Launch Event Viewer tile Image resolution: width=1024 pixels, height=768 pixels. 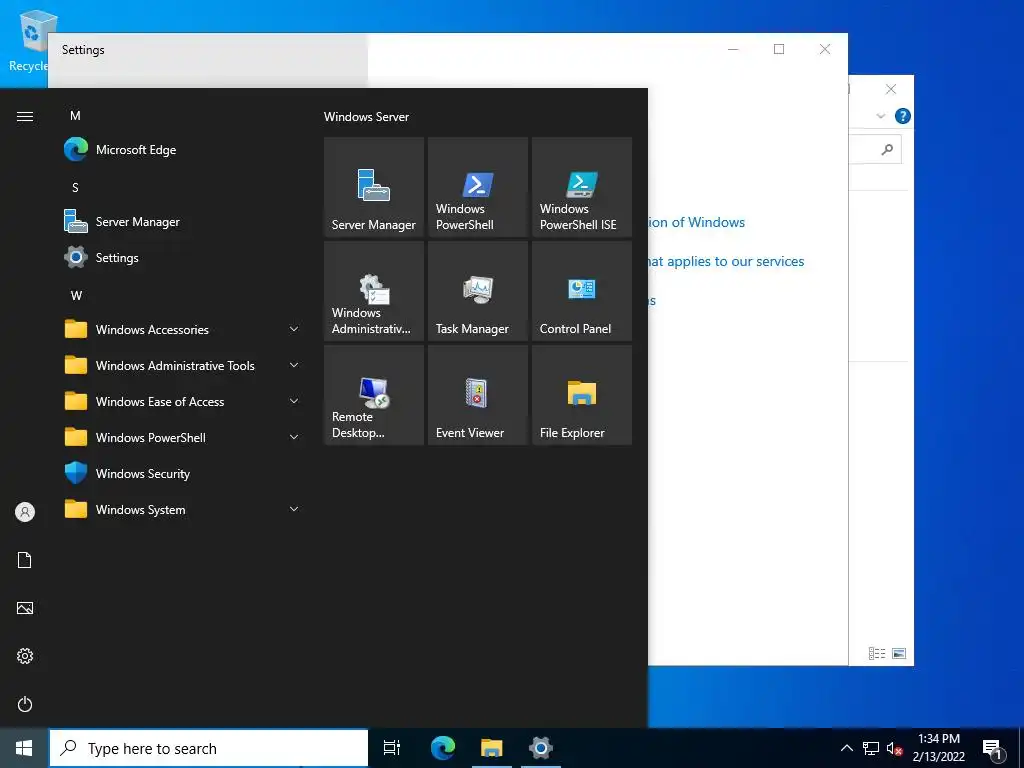[477, 395]
